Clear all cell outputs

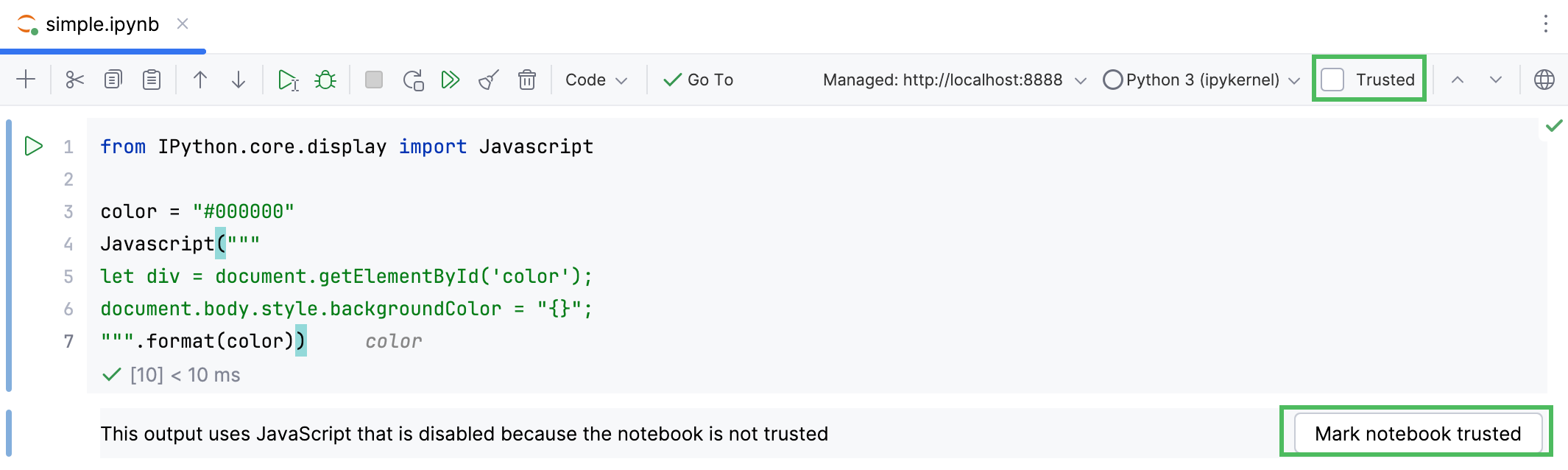tap(489, 80)
